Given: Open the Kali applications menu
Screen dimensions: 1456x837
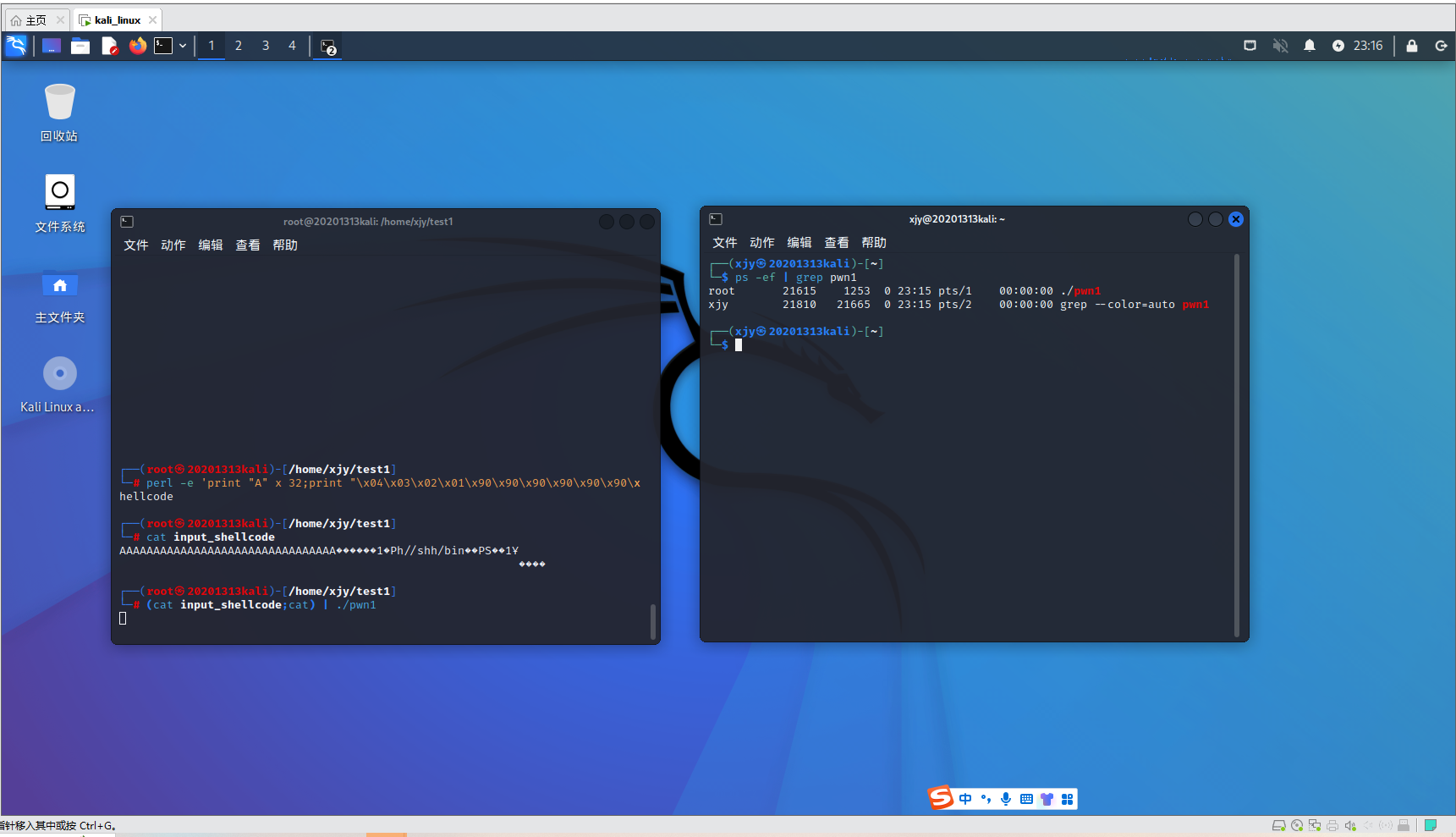Looking at the screenshot, I should [16, 46].
